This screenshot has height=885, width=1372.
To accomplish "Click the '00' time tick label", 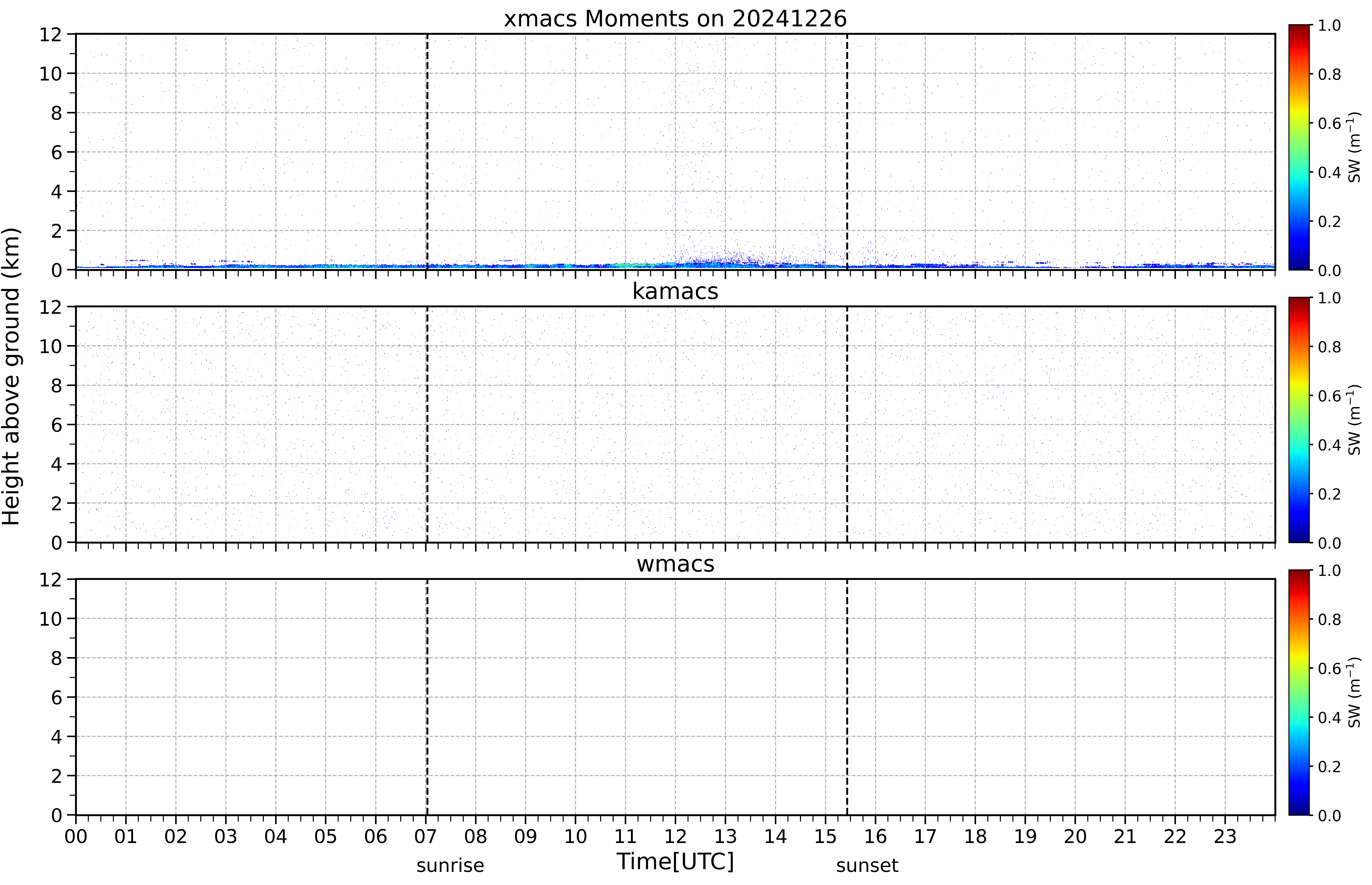I will tap(76, 837).
